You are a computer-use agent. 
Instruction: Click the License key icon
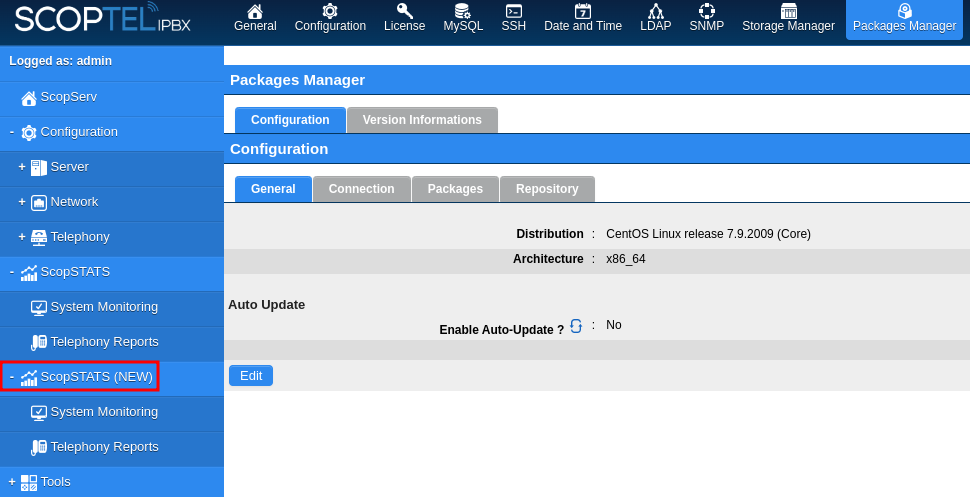[405, 11]
